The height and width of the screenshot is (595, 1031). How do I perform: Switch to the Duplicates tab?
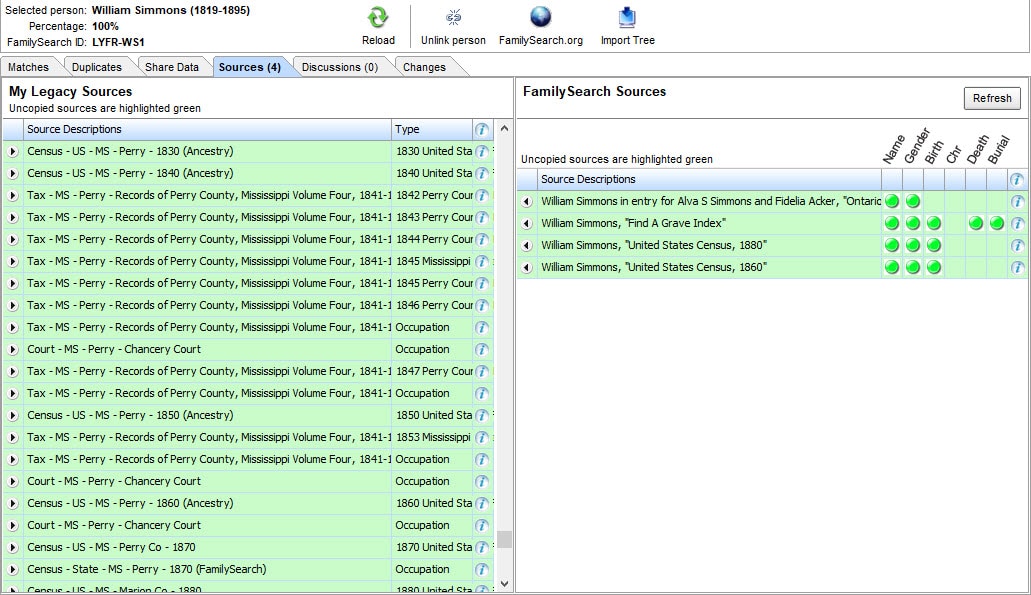tap(97, 67)
